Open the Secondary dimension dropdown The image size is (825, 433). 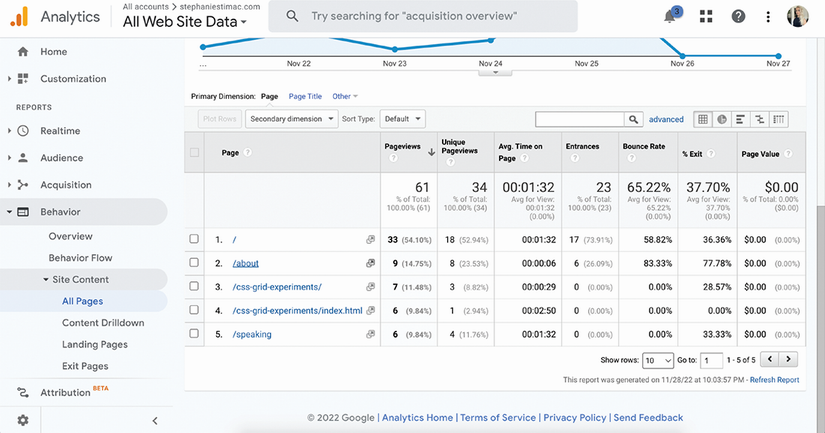pos(292,119)
